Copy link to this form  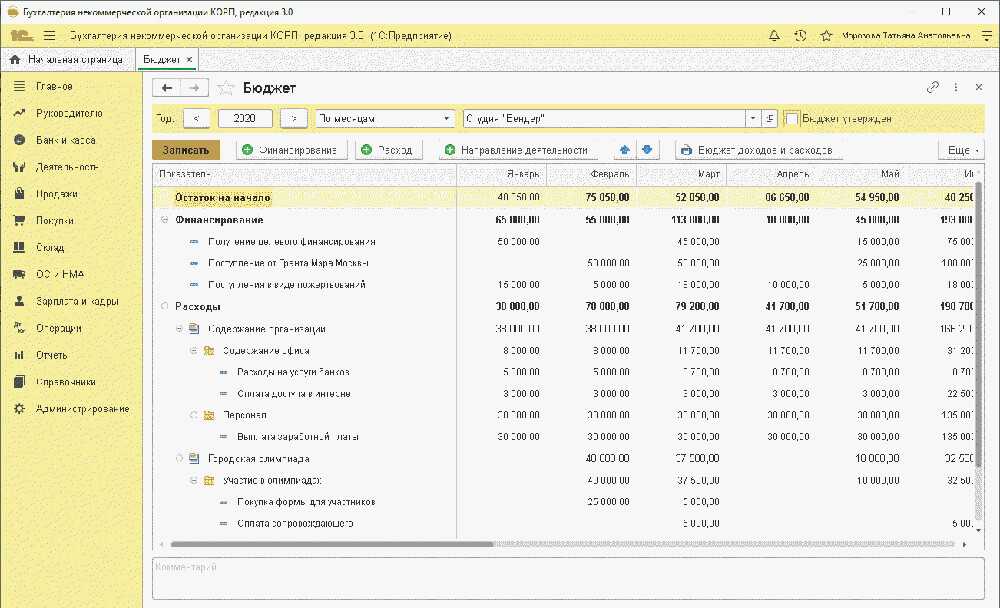point(932,87)
